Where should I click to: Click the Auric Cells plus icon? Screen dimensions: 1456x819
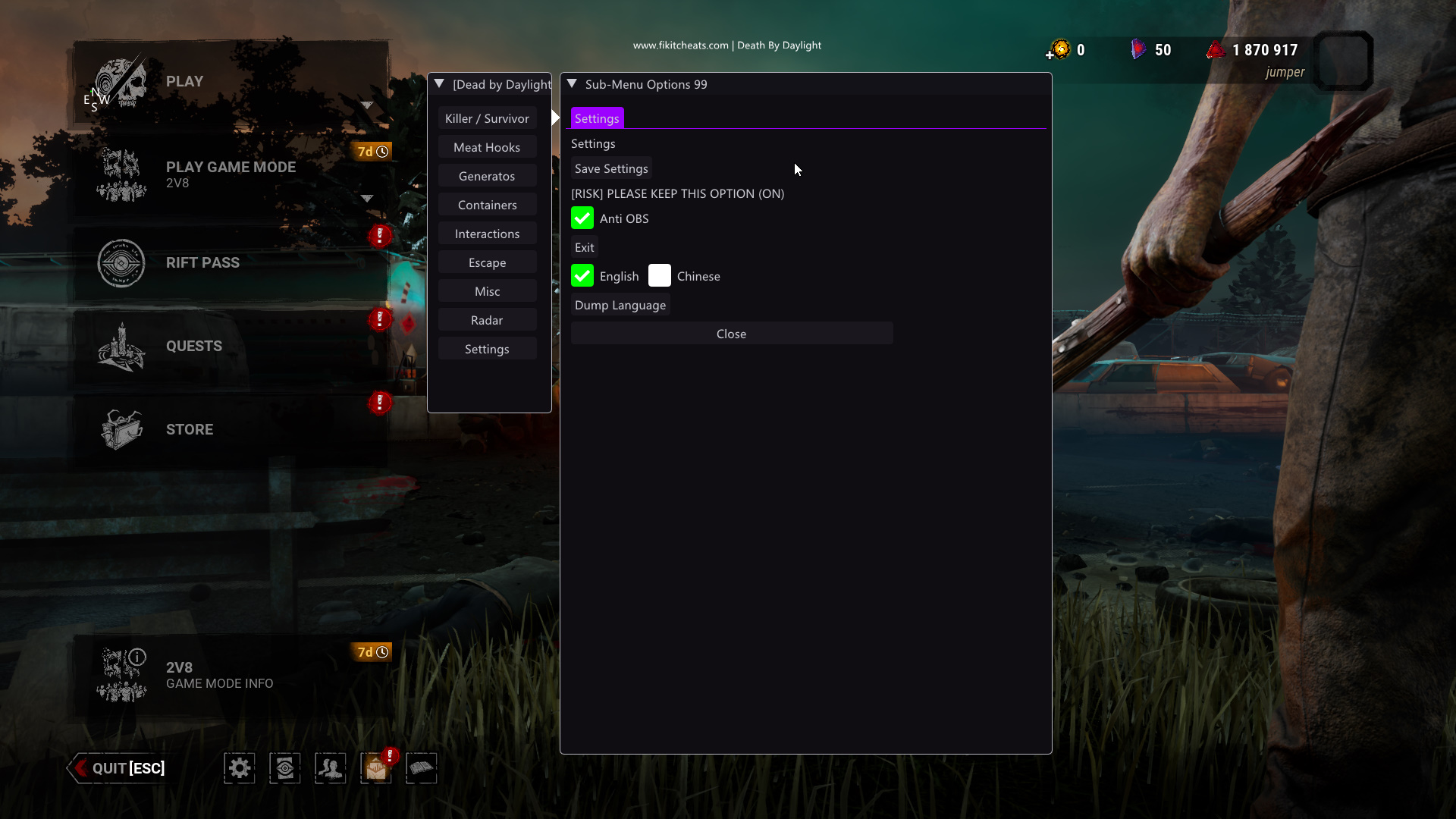click(1050, 55)
